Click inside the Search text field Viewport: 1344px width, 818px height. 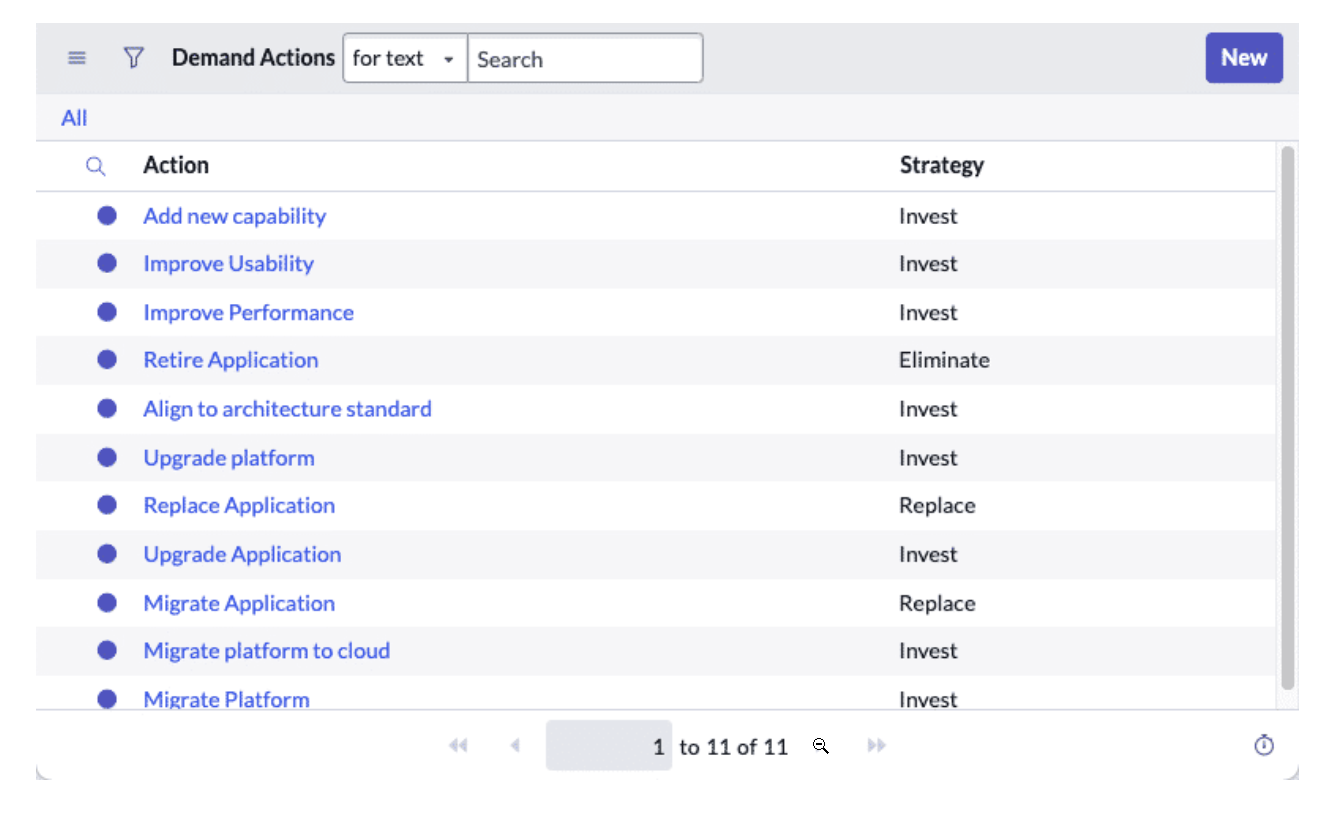click(x=585, y=58)
